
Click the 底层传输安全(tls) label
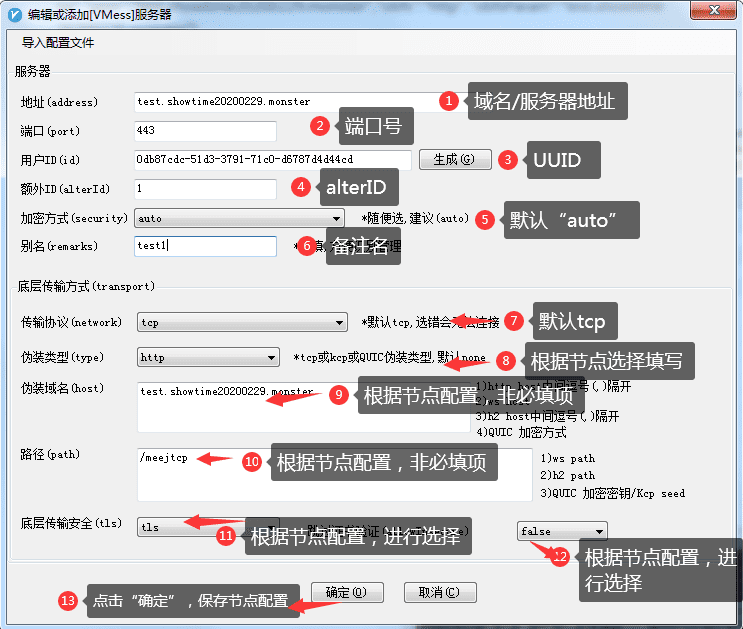[x=71, y=523]
